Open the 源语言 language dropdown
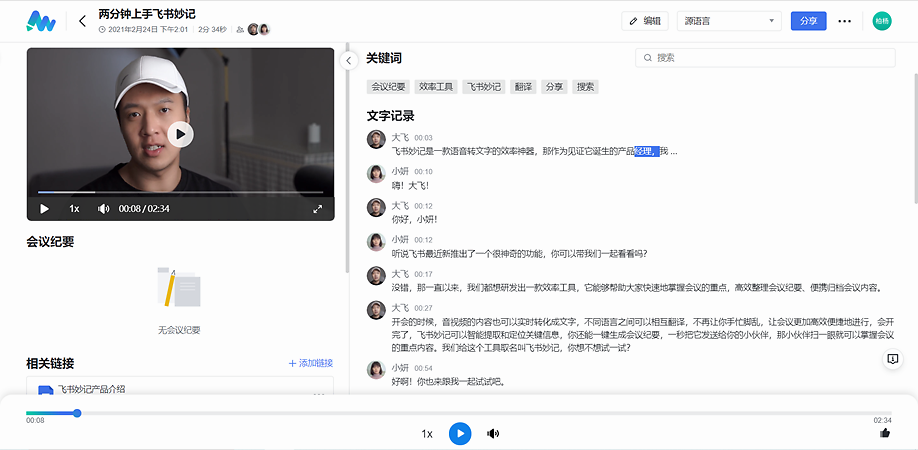This screenshot has width=918, height=450. 731,21
